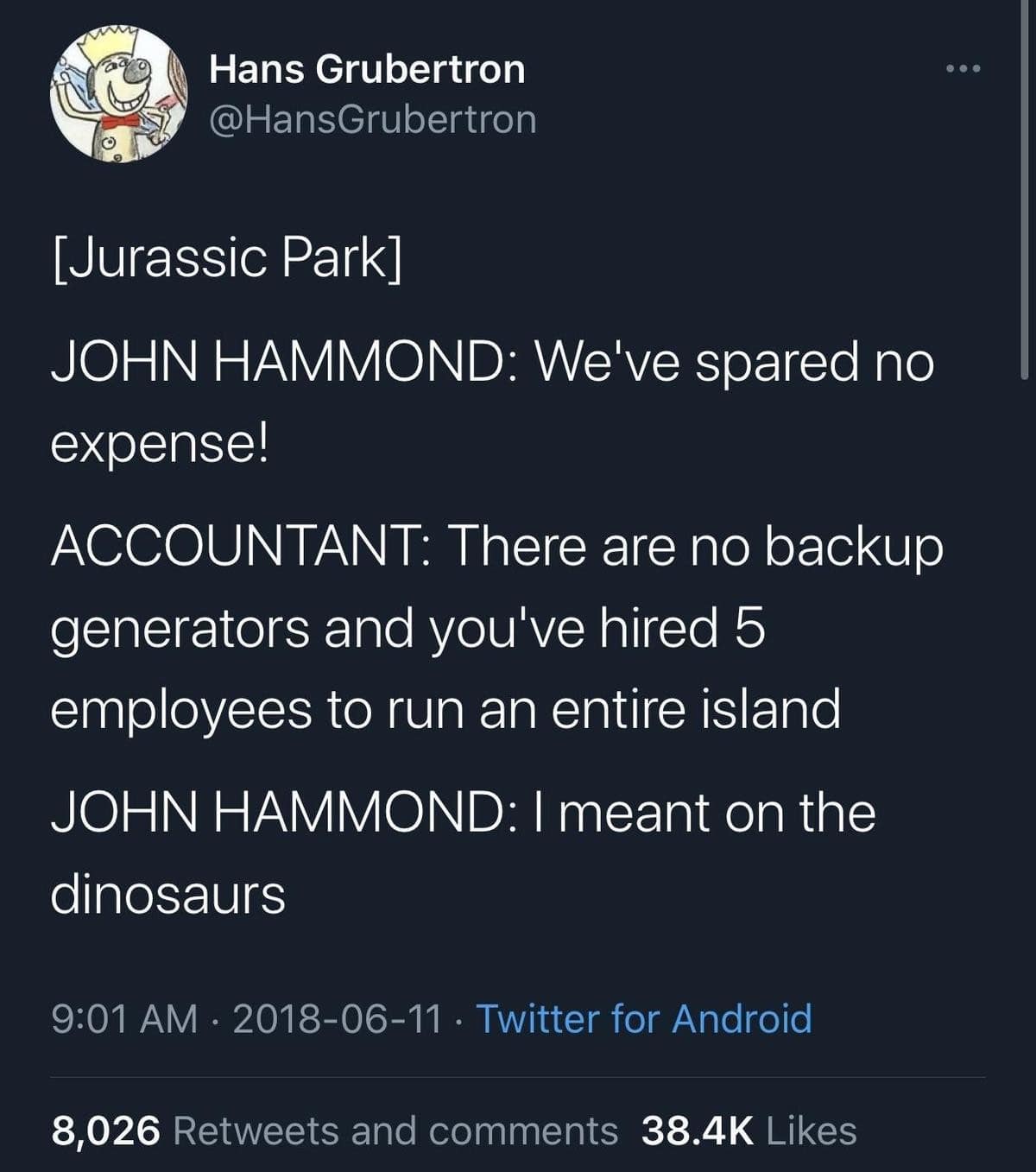Click the 38.4K likes number
The image size is (1036, 1172).
click(x=697, y=1131)
